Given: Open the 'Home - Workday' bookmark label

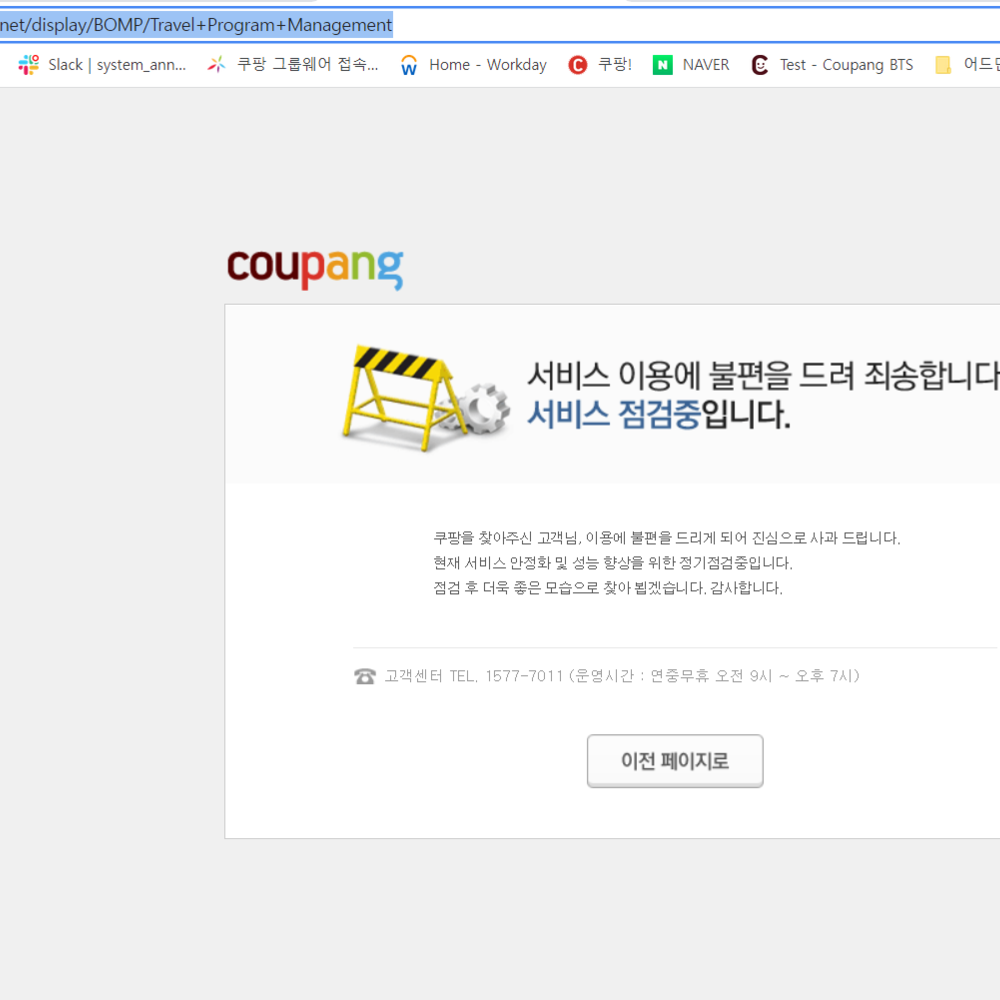Looking at the screenshot, I should click(487, 65).
